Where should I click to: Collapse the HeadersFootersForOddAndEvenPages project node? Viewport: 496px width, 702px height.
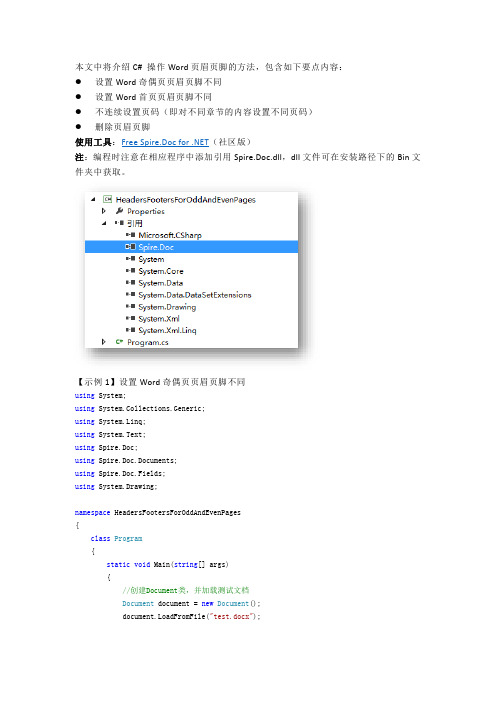93,200
